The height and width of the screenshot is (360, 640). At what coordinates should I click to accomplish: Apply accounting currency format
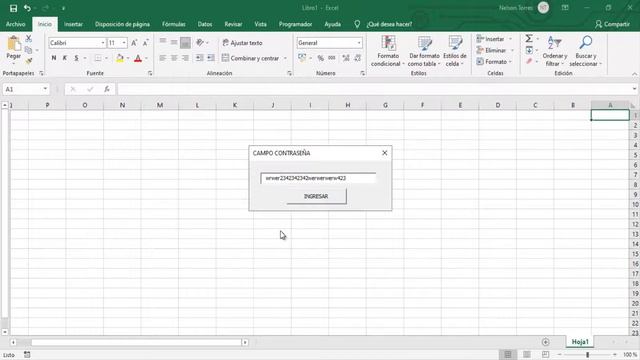click(302, 58)
